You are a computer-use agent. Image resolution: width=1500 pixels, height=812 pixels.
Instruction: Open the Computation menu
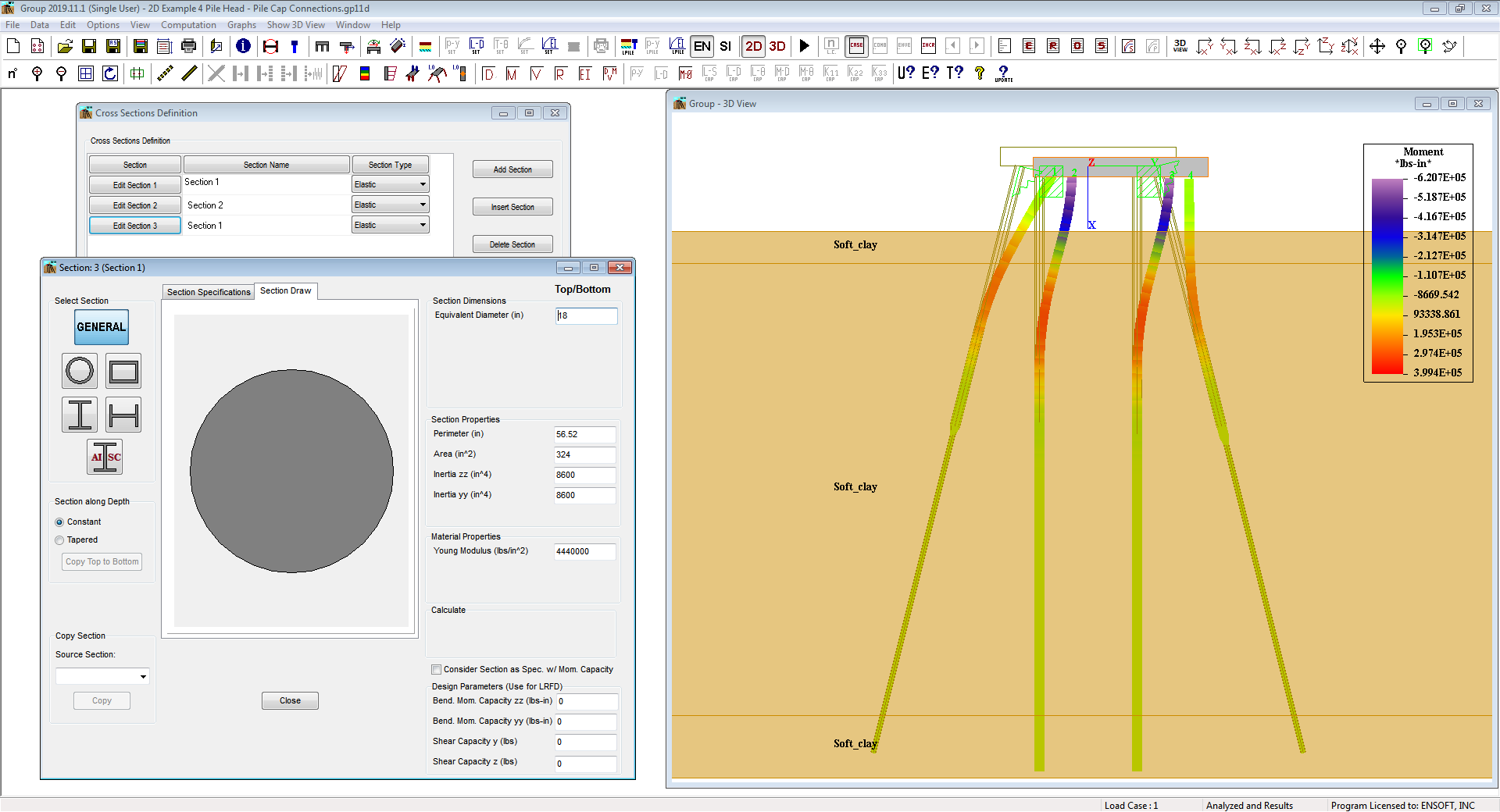click(x=188, y=25)
